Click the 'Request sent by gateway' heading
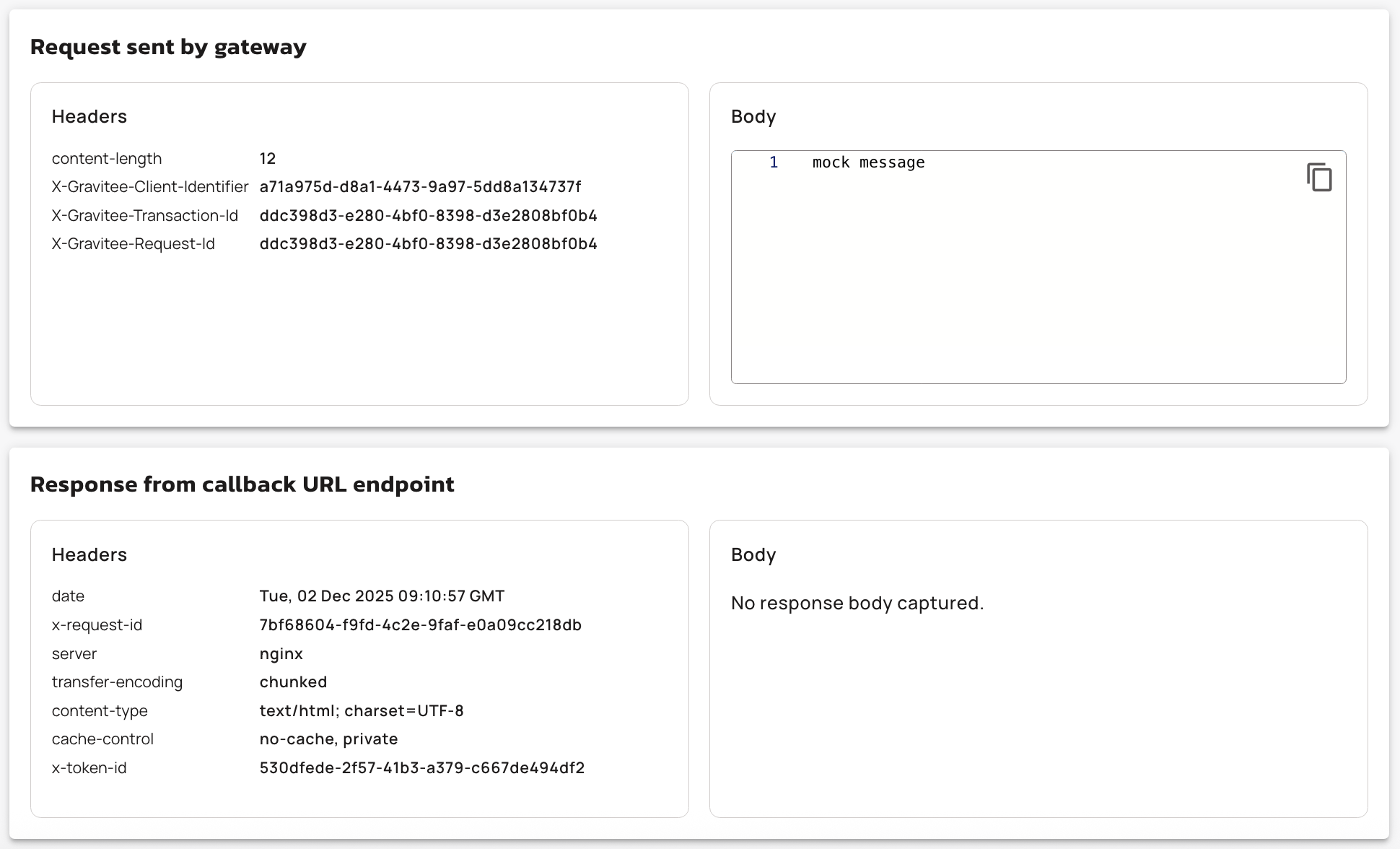The width and height of the screenshot is (1400, 849). 168,47
